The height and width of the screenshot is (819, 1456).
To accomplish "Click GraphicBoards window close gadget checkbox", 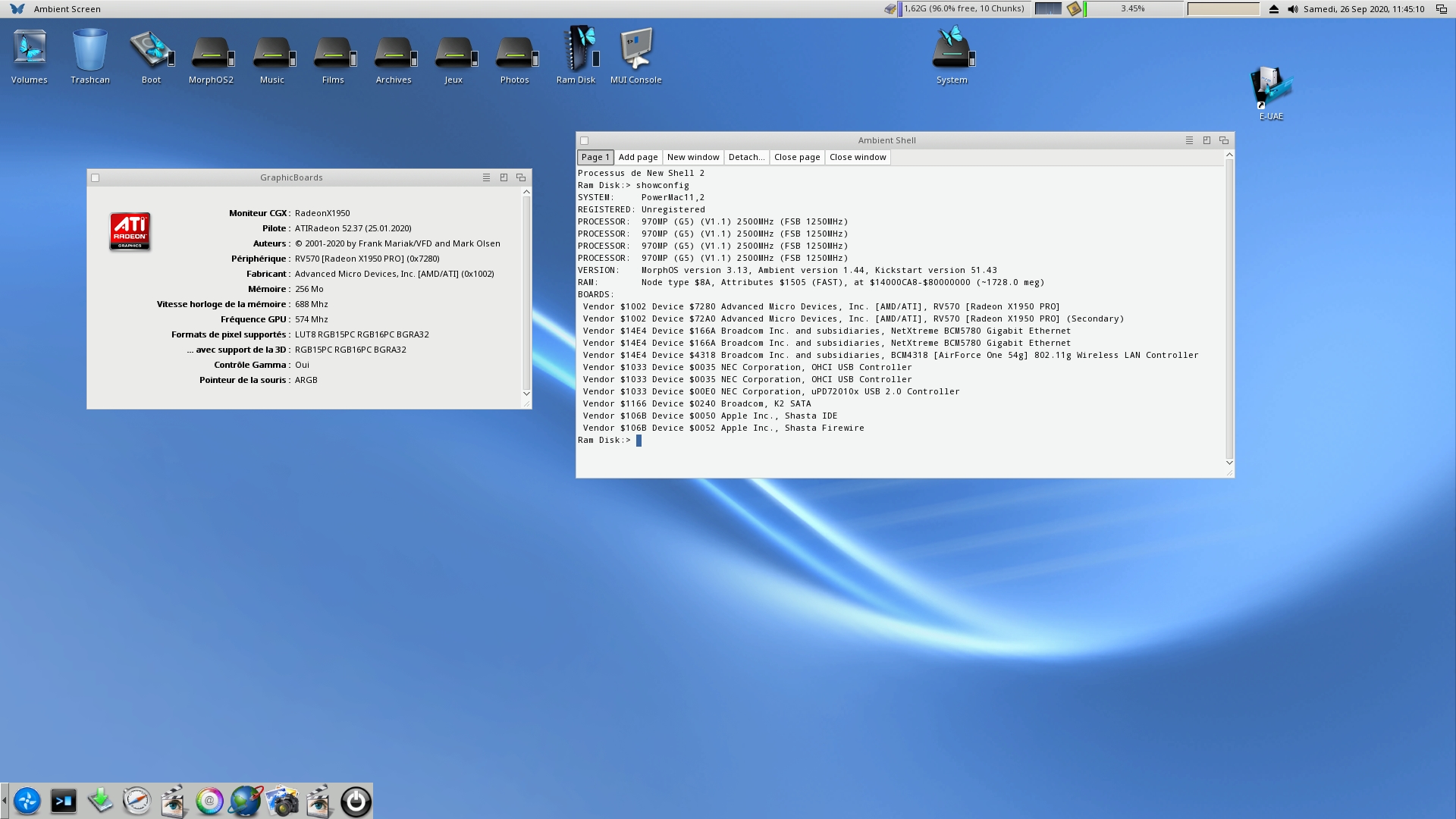I will point(96,178).
